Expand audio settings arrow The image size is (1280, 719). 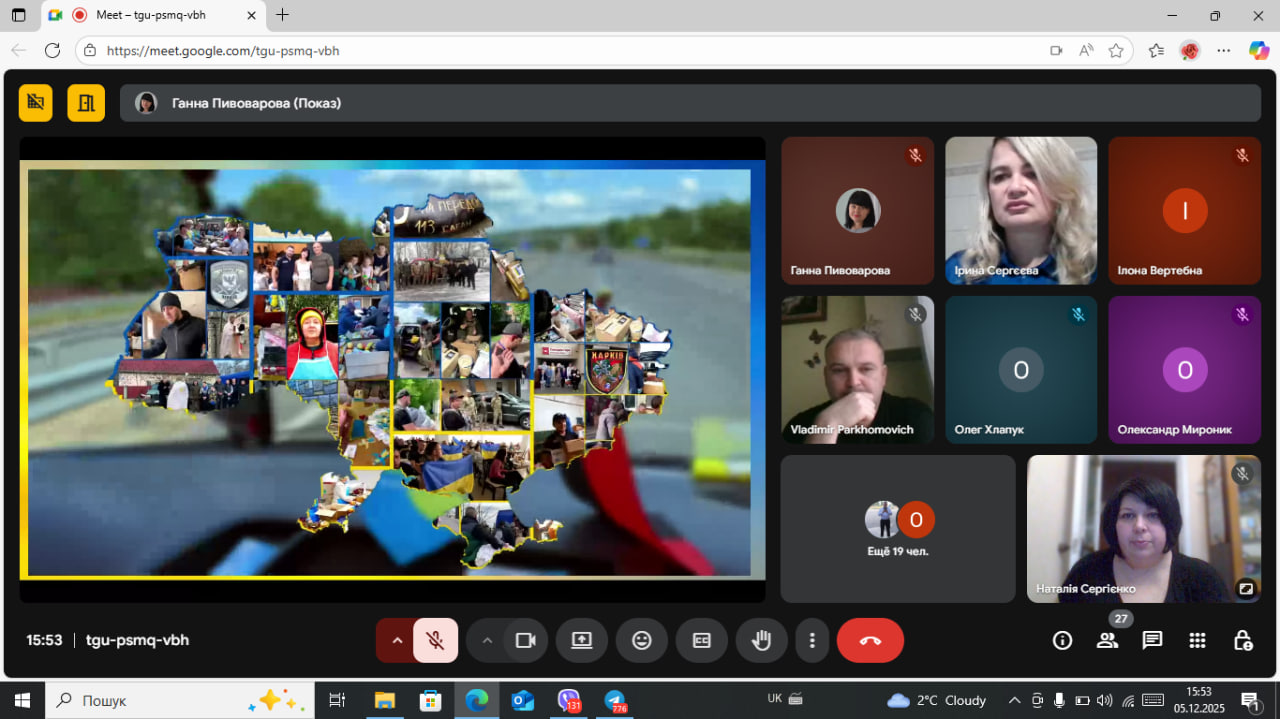click(397, 640)
